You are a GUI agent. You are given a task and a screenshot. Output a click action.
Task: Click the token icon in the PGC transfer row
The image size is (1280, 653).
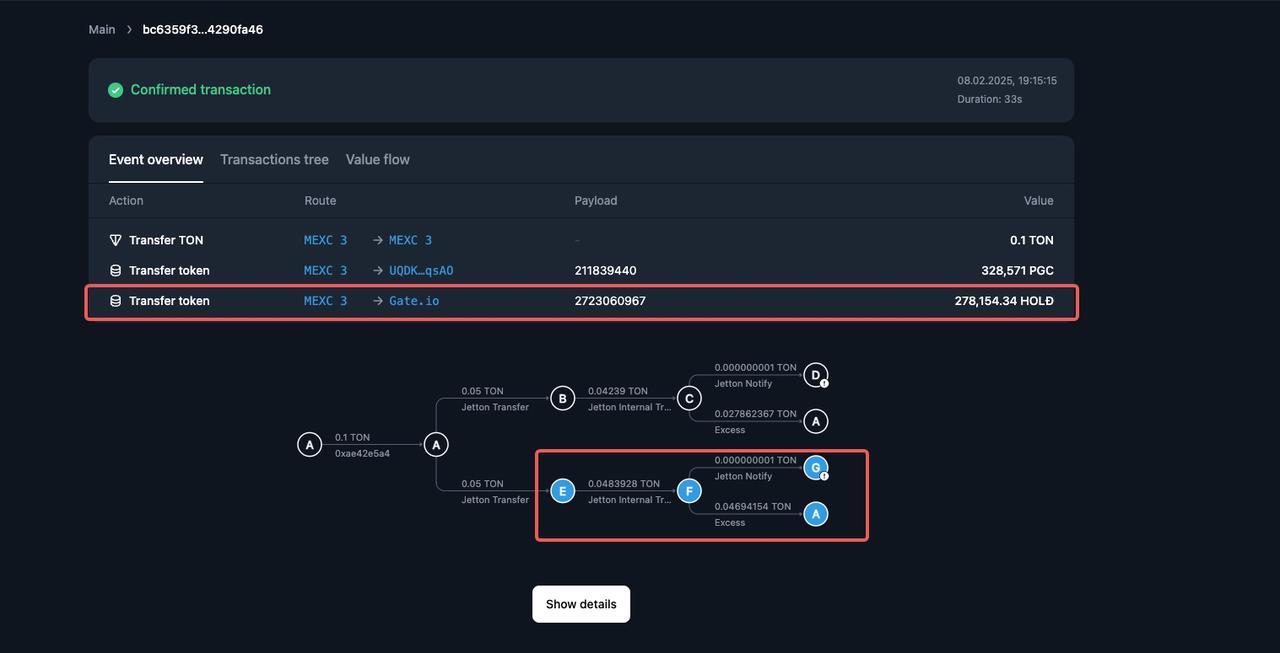point(115,271)
